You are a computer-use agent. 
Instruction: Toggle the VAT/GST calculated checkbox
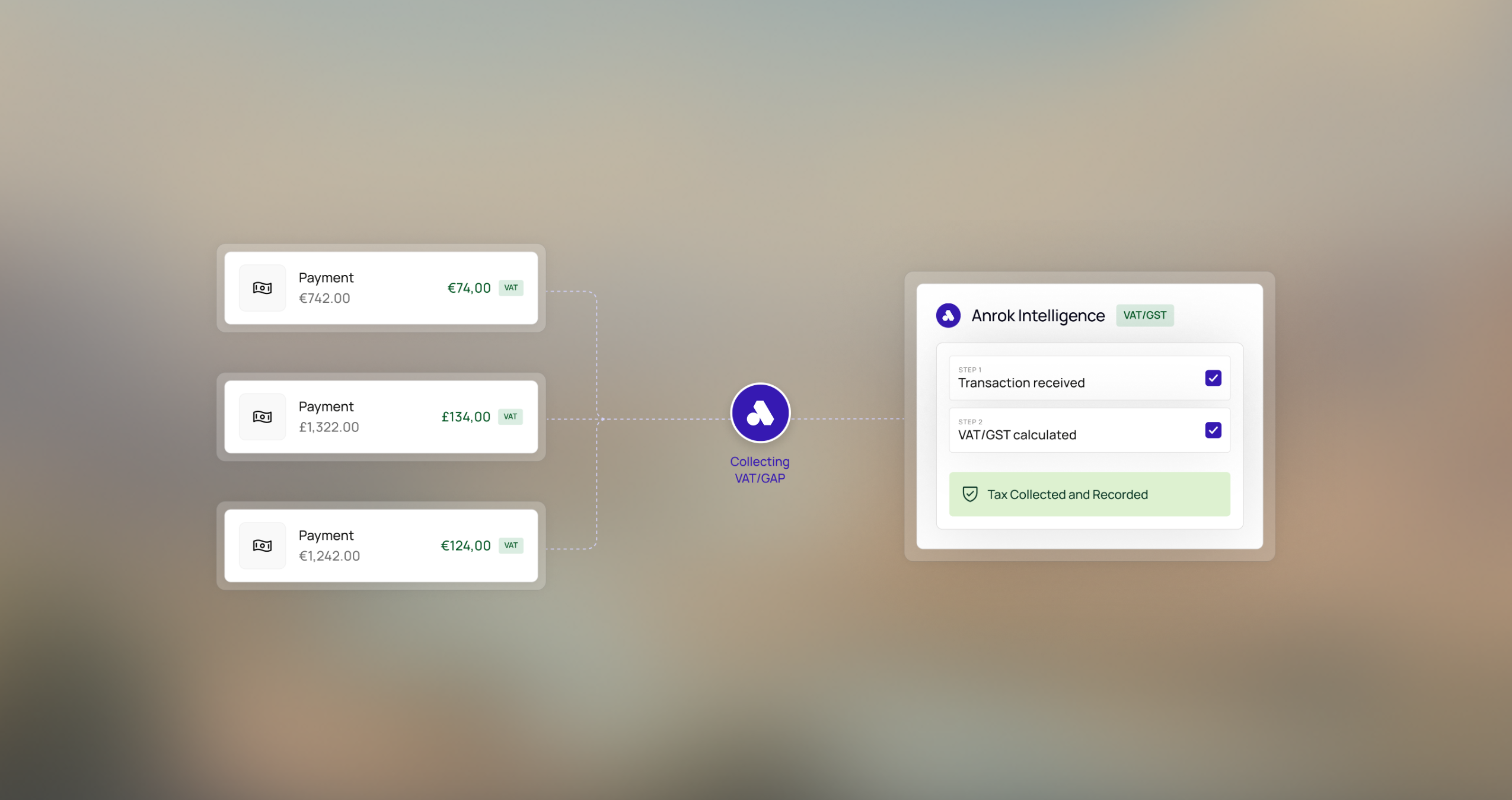[x=1213, y=430]
